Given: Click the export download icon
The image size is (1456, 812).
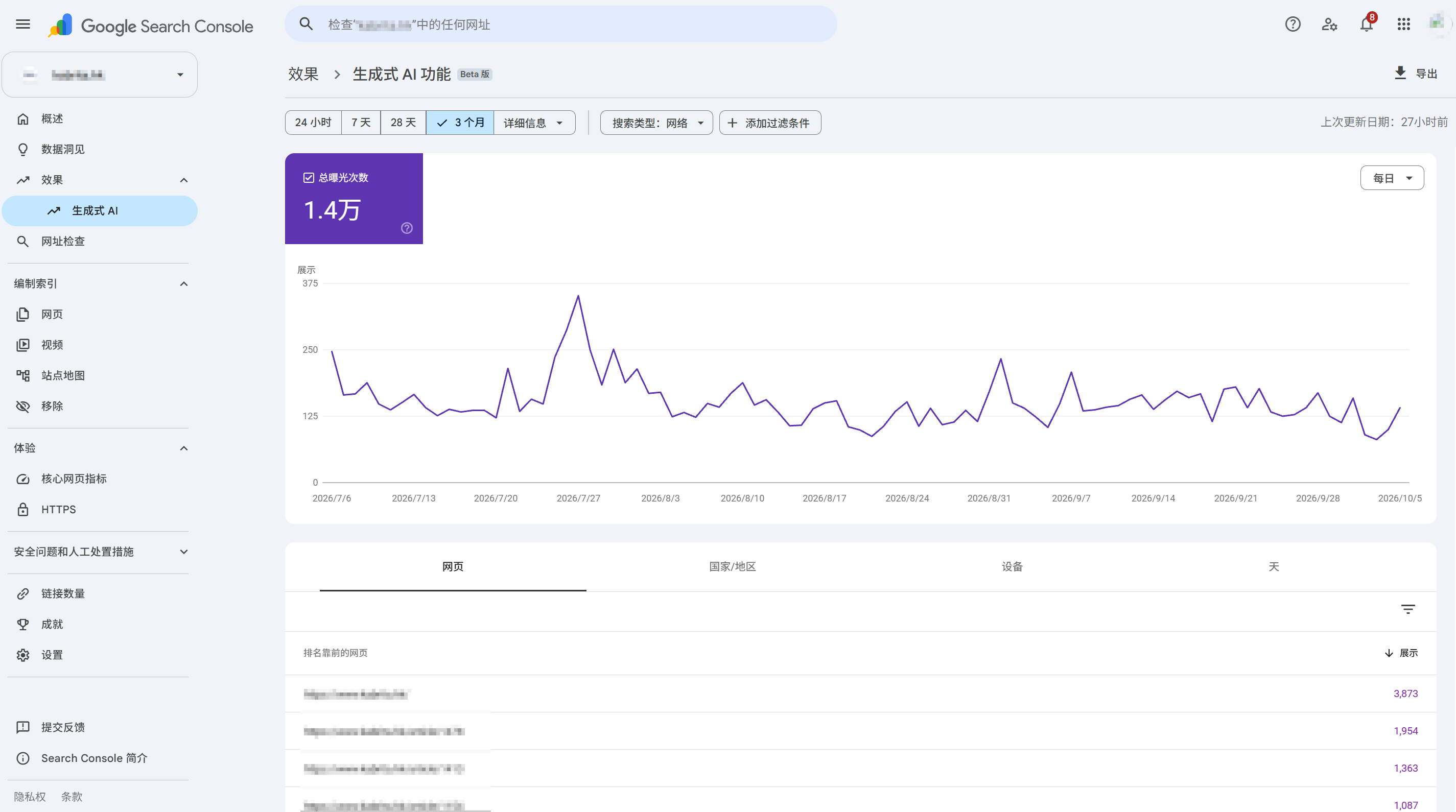Looking at the screenshot, I should (x=1400, y=74).
